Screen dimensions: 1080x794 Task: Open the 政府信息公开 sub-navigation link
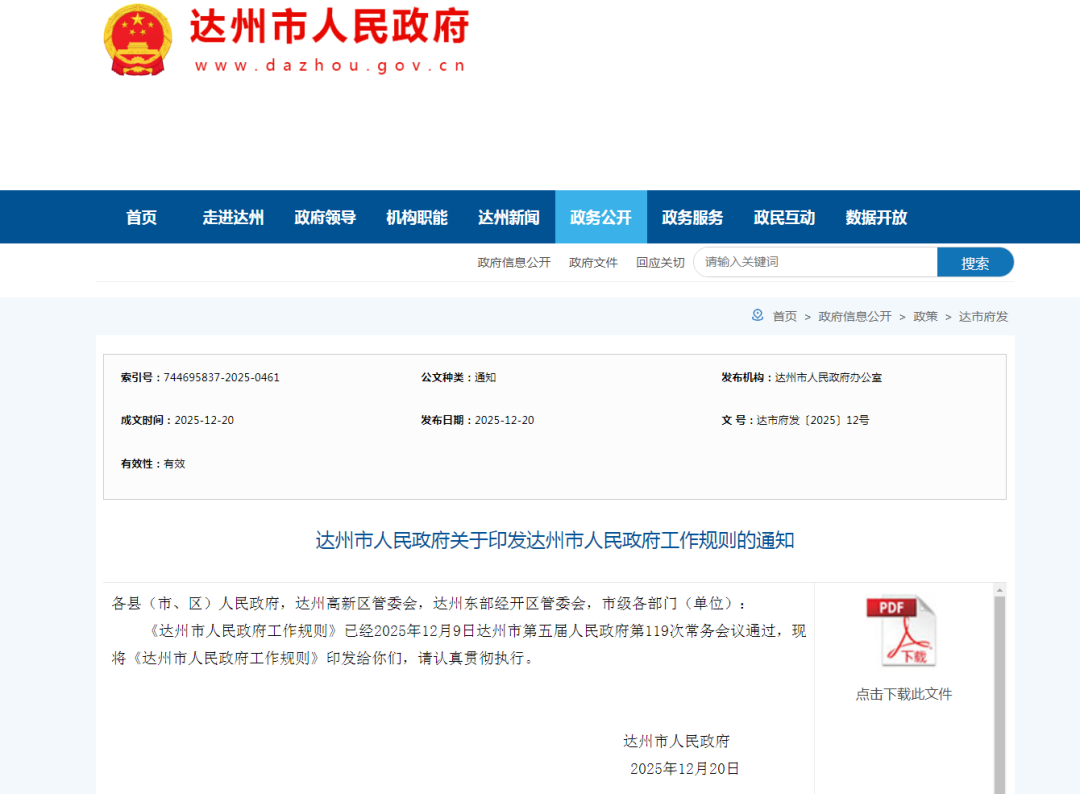[514, 262]
